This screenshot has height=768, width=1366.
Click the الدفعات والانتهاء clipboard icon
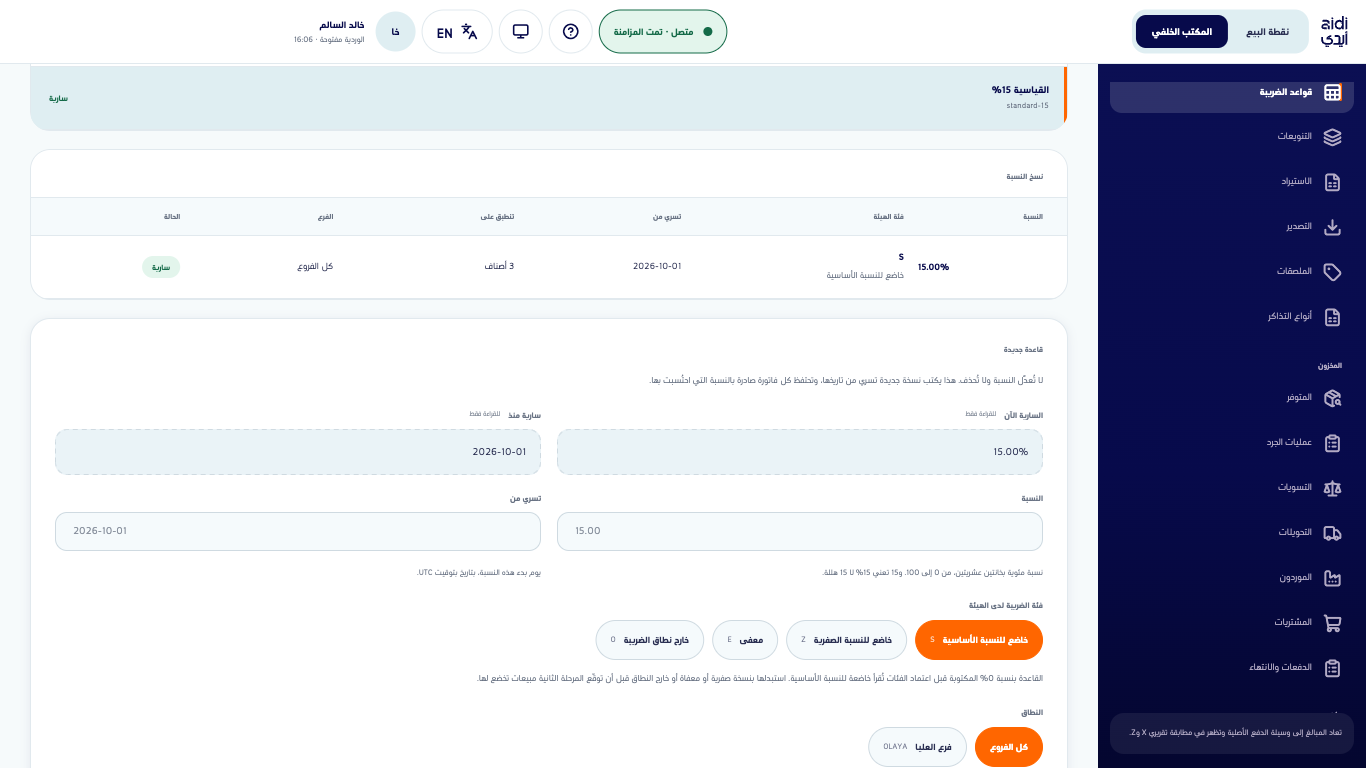[x=1332, y=668]
